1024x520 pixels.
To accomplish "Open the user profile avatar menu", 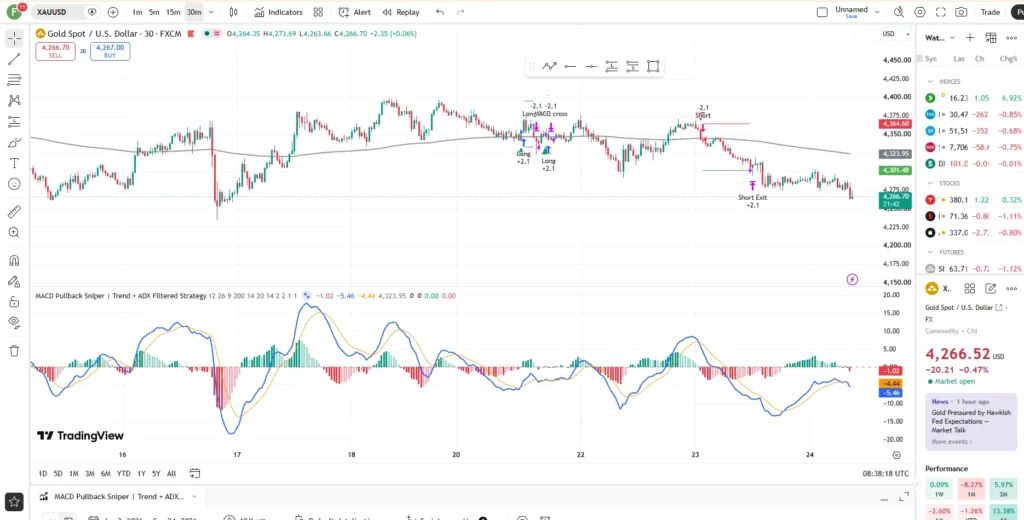I will point(14,11).
